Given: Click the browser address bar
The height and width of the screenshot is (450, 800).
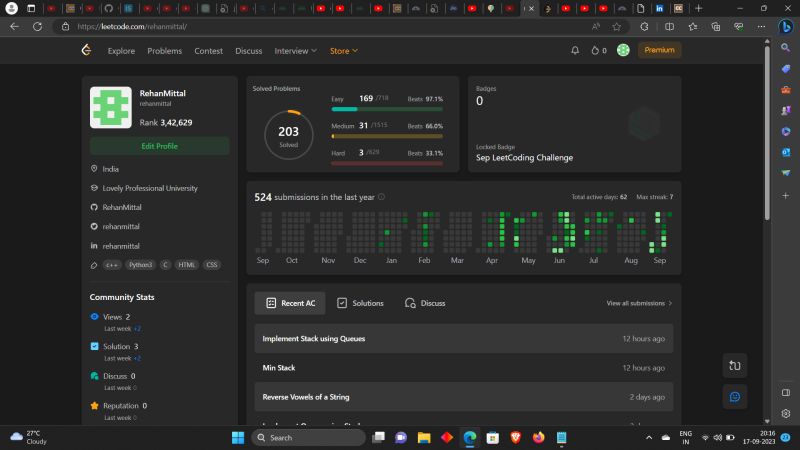Looking at the screenshot, I should pos(327,27).
